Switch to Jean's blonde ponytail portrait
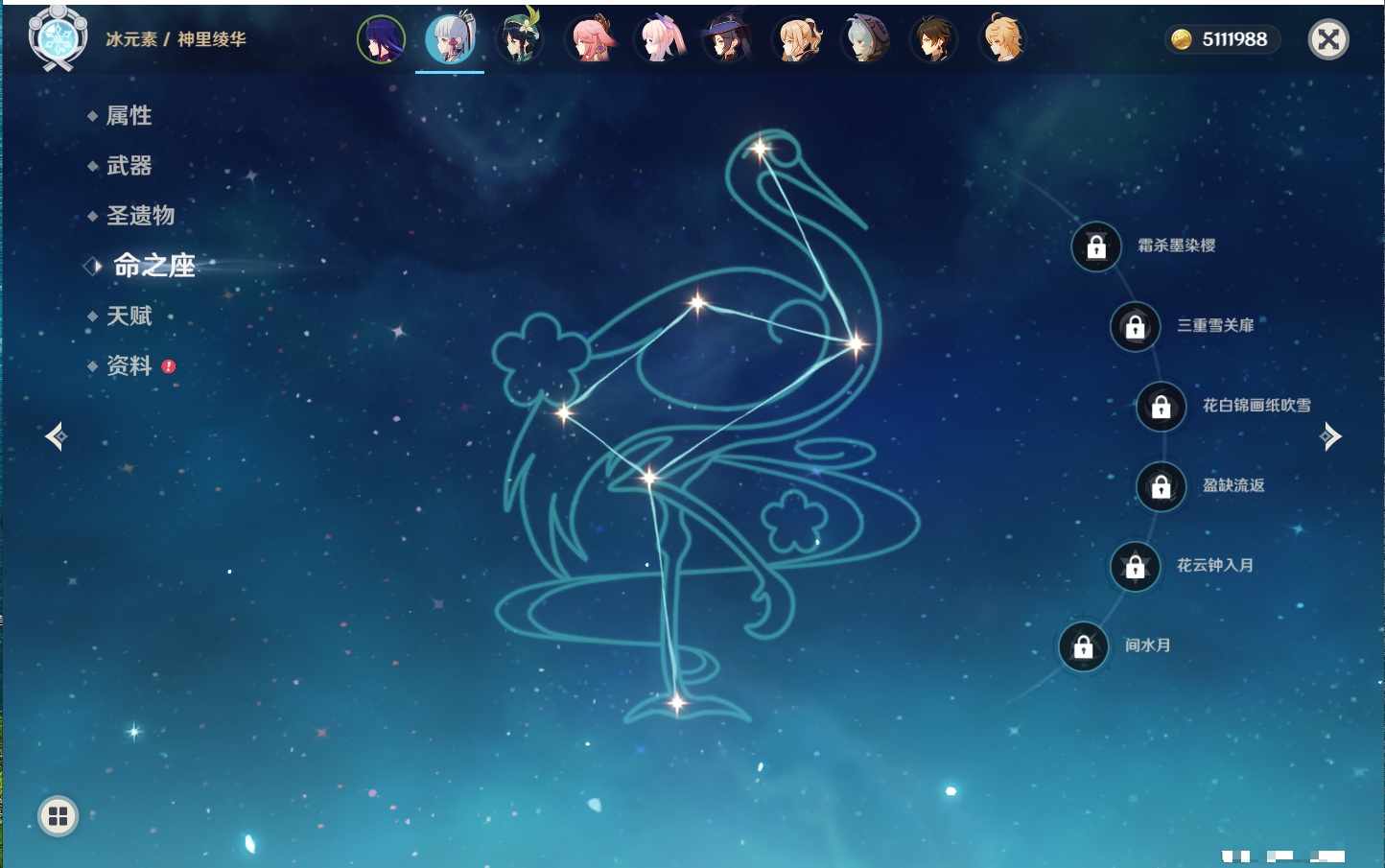The width and height of the screenshot is (1385, 868). [x=798, y=39]
